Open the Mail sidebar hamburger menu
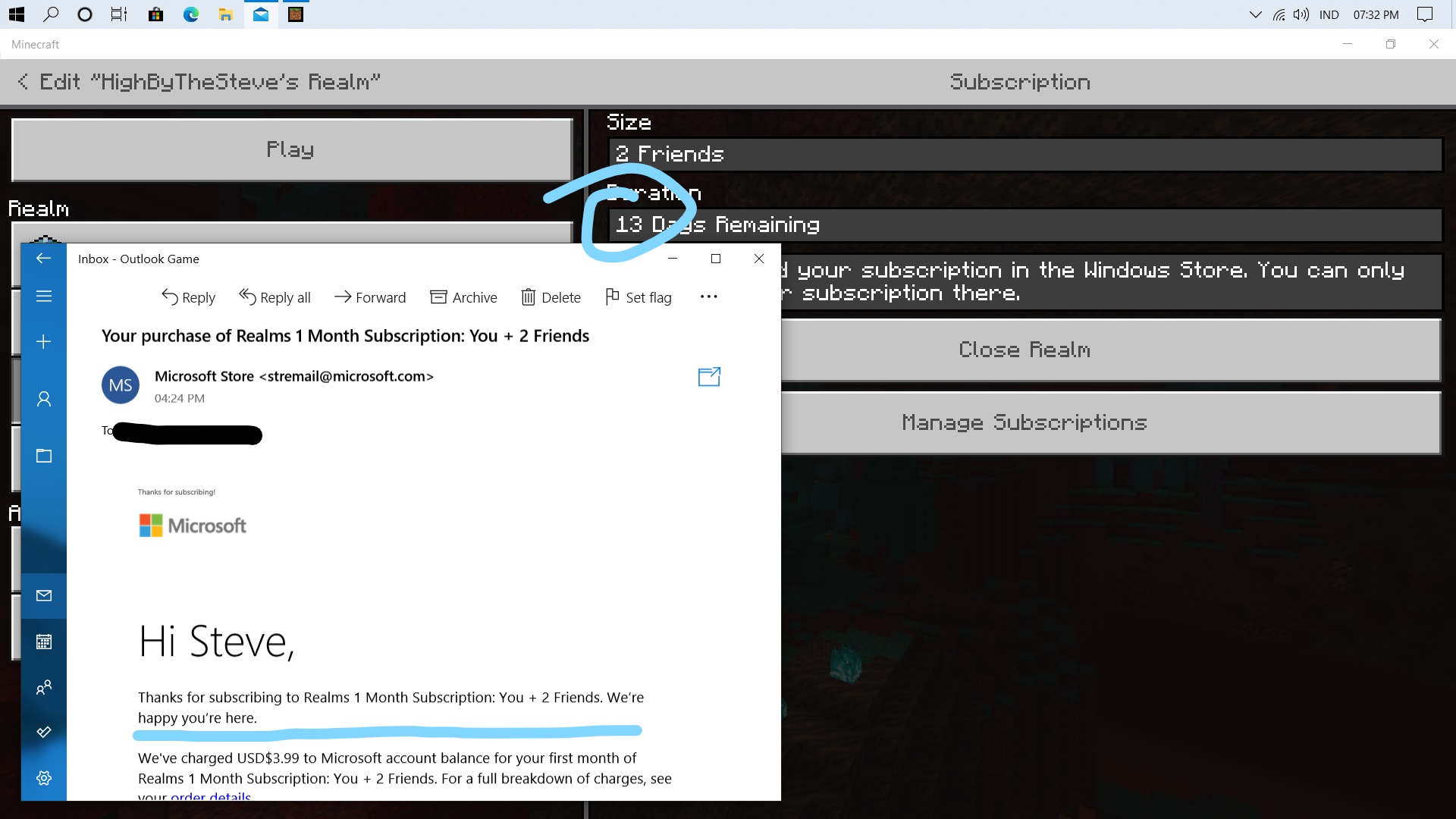Screen dimensions: 1456x819 pyautogui.click(x=44, y=297)
